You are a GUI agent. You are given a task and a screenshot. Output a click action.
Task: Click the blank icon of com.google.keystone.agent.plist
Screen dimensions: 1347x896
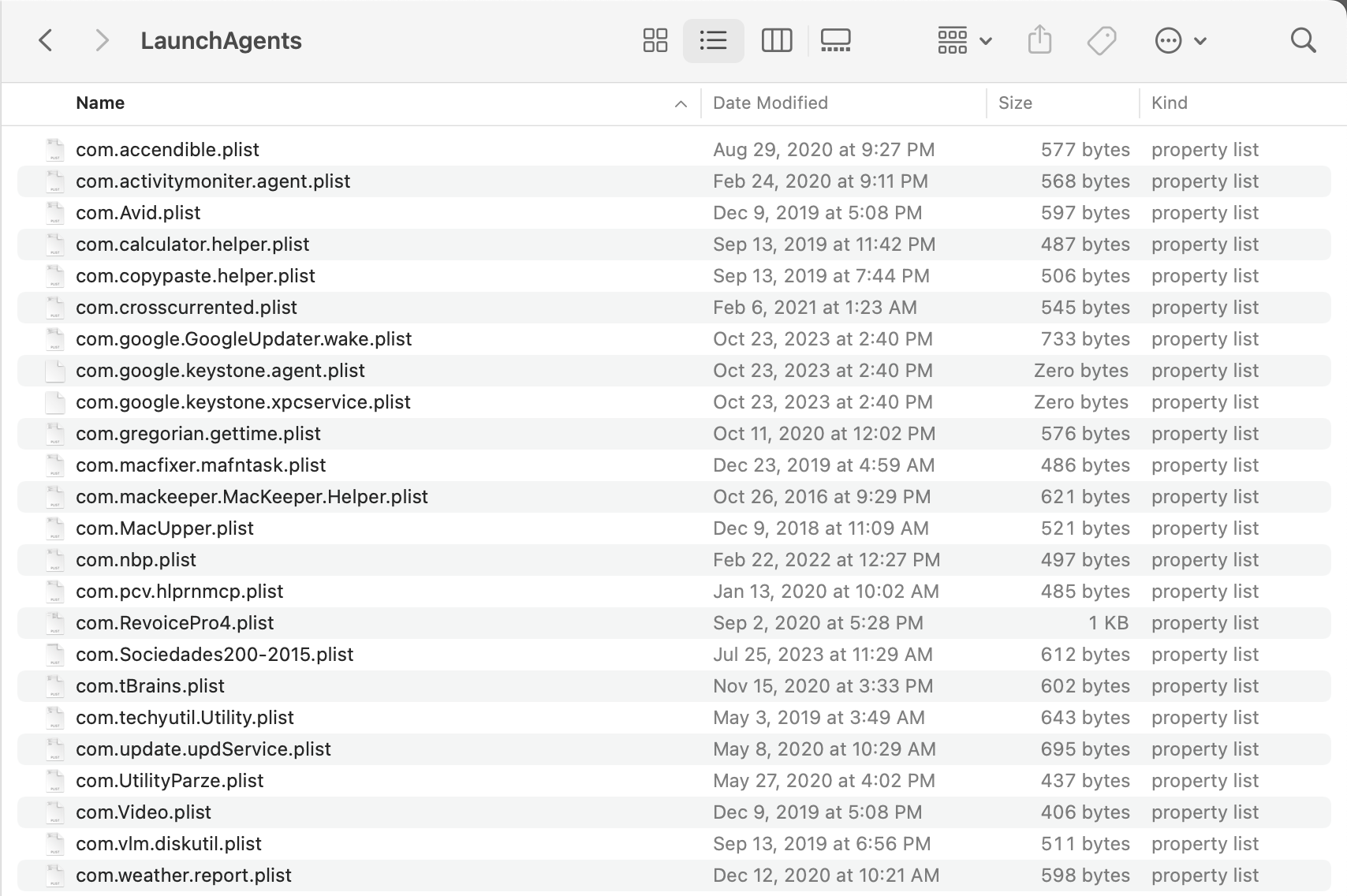55,371
